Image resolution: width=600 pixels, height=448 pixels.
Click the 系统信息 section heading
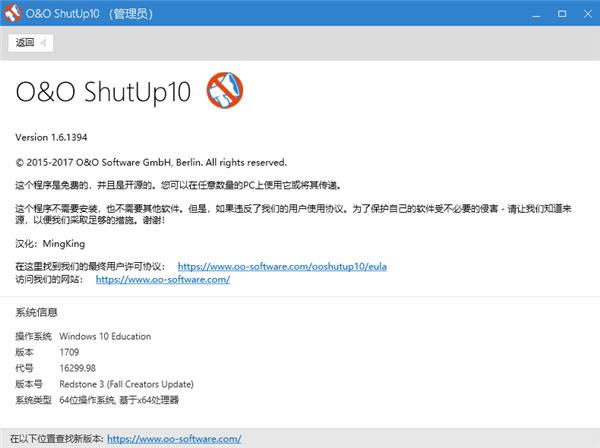tap(36, 312)
